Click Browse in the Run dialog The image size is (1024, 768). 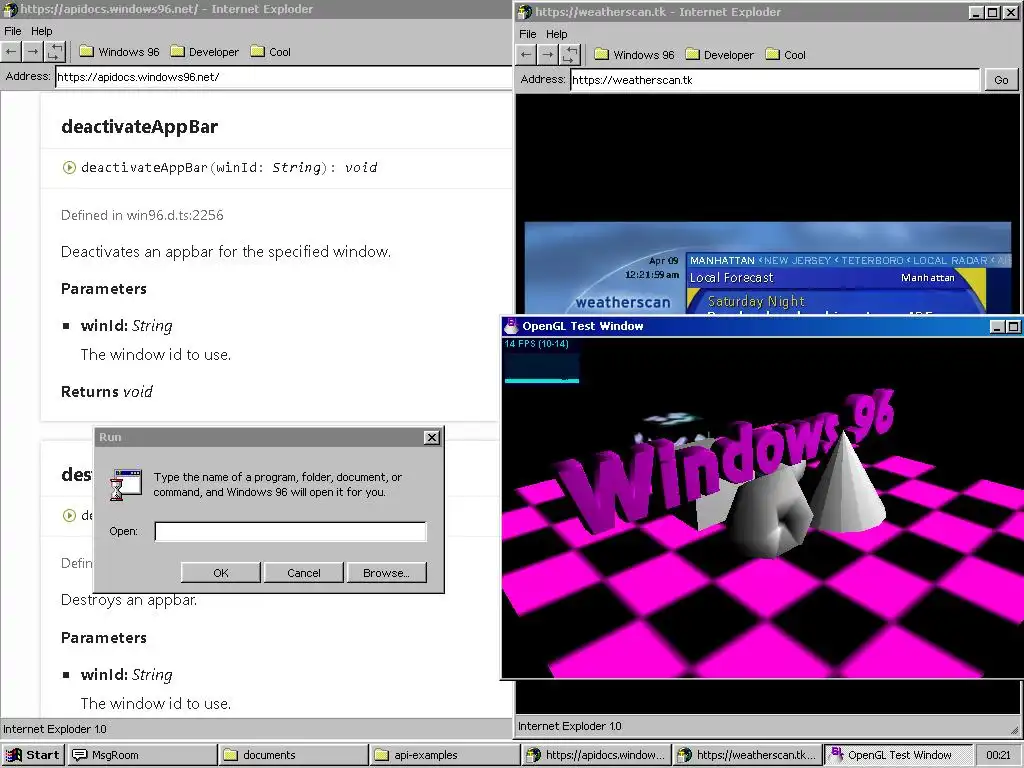386,573
